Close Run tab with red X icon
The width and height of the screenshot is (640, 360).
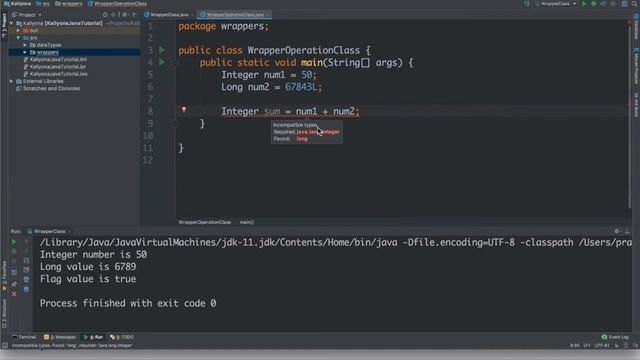(x=14, y=294)
